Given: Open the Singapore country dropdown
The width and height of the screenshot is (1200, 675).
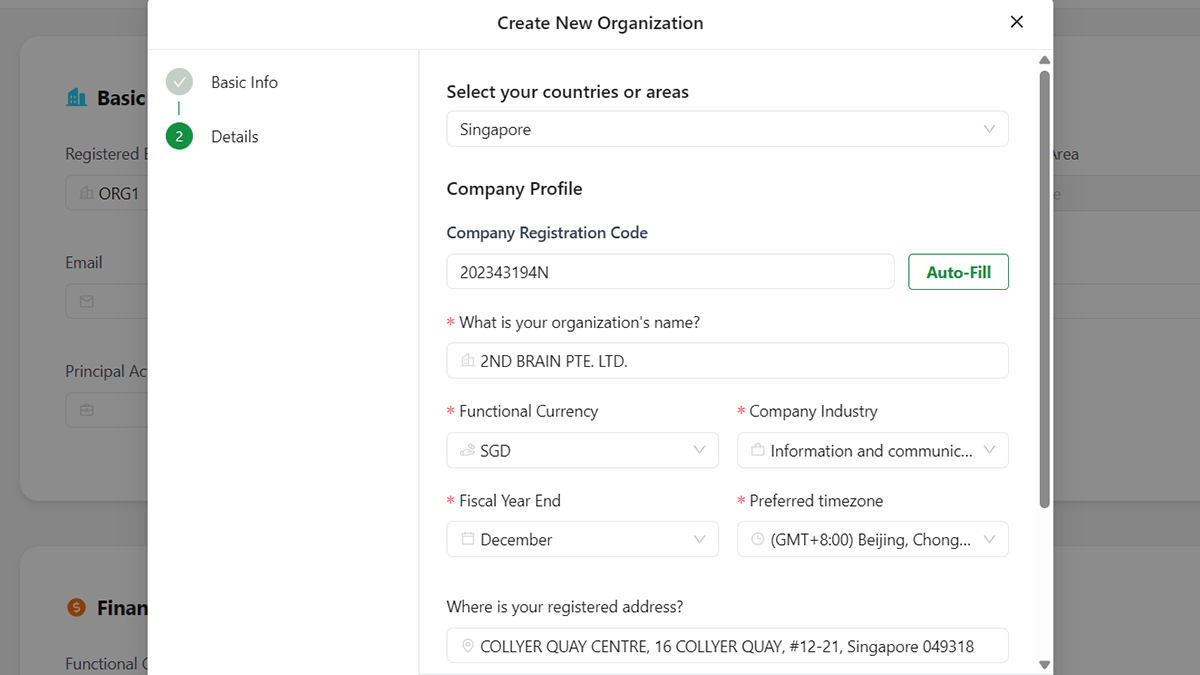Looking at the screenshot, I should pos(727,129).
